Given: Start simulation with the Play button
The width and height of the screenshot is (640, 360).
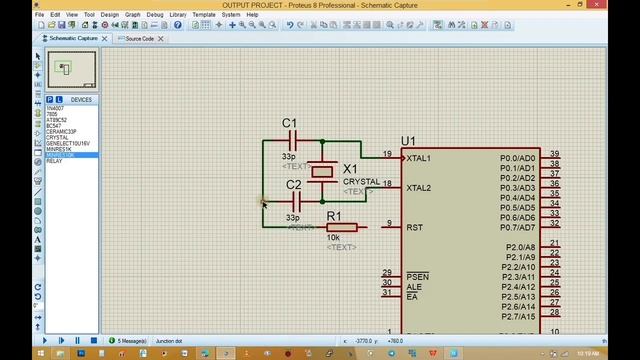Looking at the screenshot, I should [44, 340].
